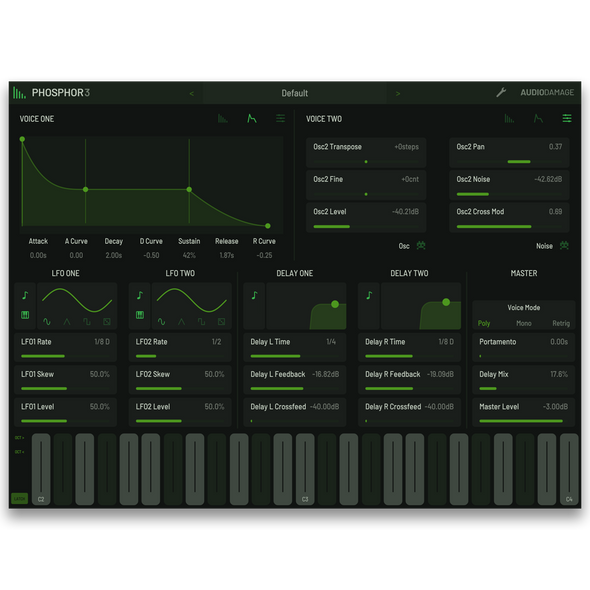Go to previous preset arrow
Screen dimensions: 590x590
(192, 93)
